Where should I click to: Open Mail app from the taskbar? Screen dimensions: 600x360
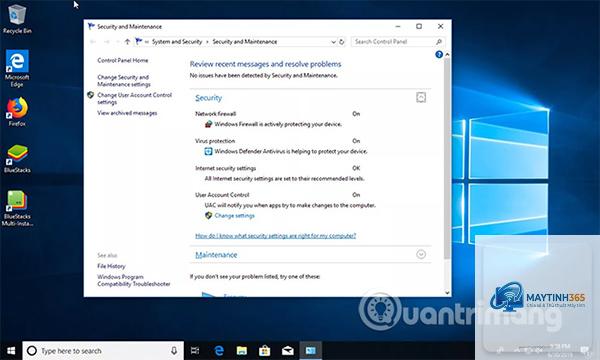click(x=288, y=350)
